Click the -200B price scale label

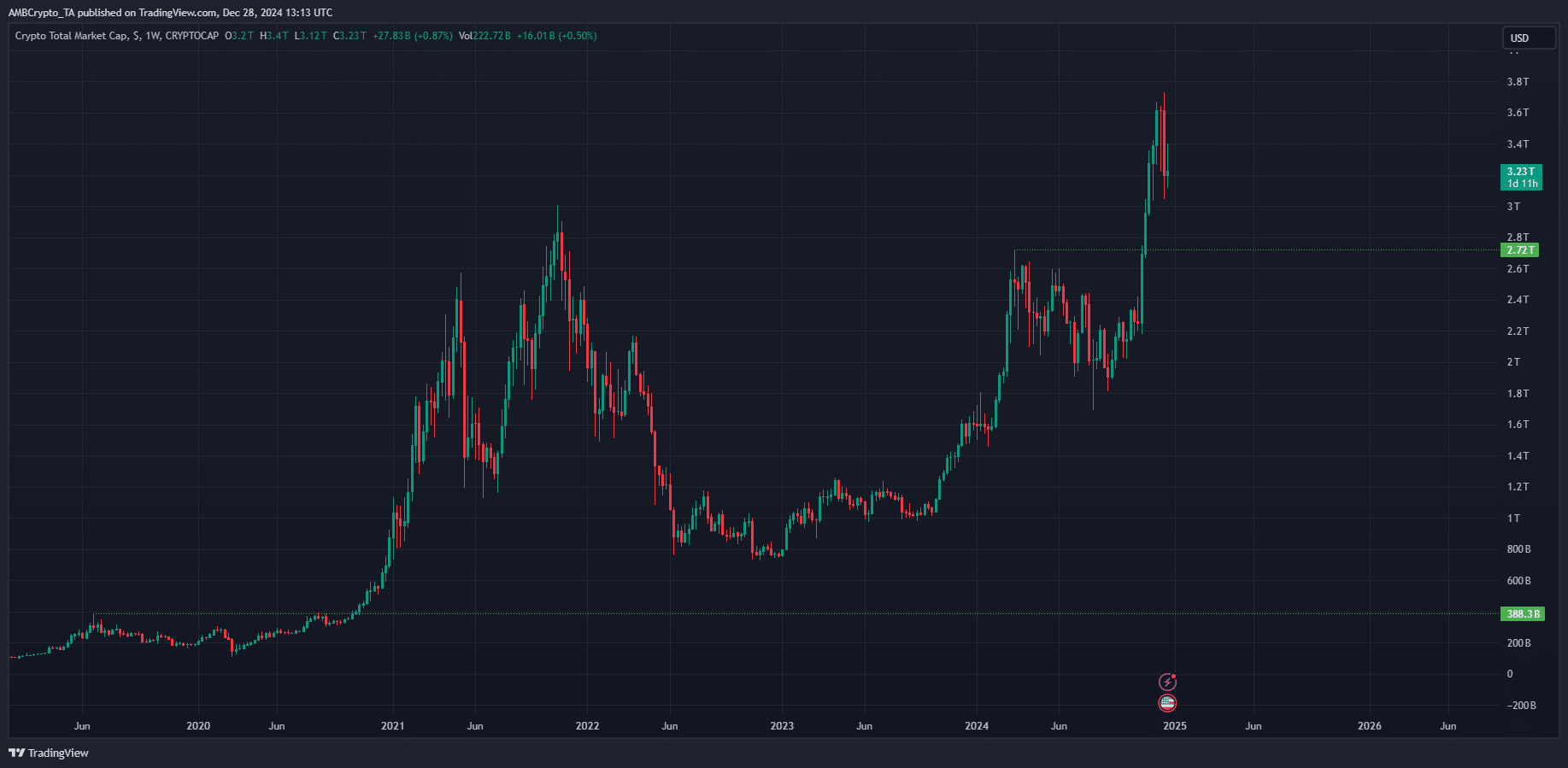[1521, 706]
